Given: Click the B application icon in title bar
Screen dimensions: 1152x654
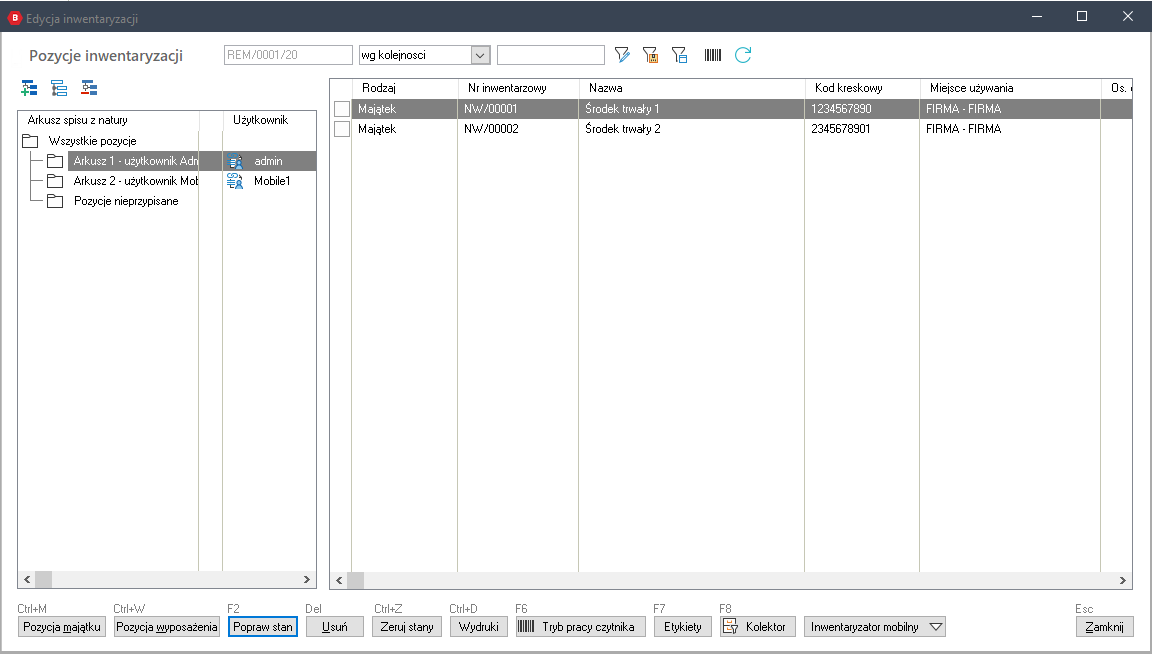Looking at the screenshot, I should coord(14,18).
